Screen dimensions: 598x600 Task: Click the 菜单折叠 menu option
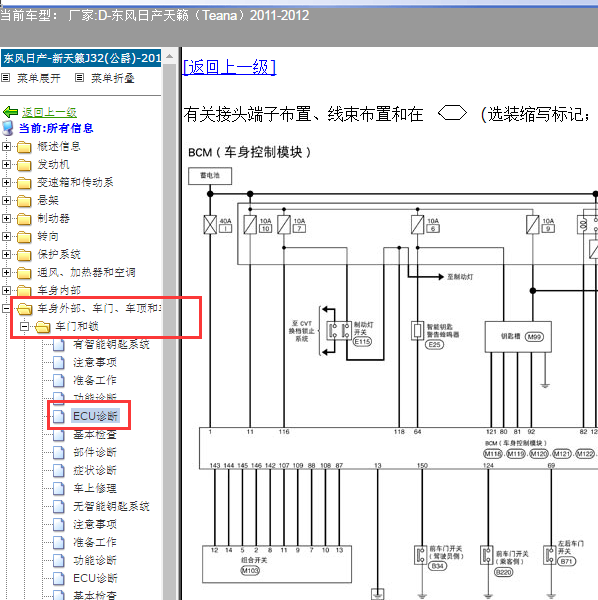pyautogui.click(x=112, y=78)
